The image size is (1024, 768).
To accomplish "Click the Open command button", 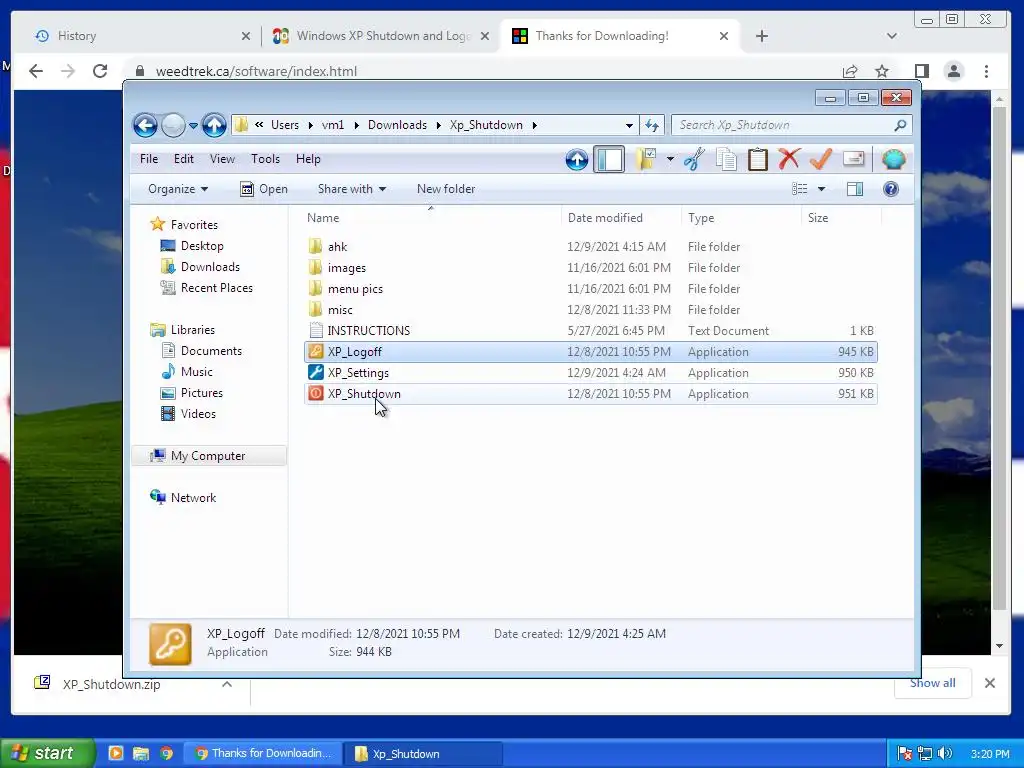I will [264, 189].
